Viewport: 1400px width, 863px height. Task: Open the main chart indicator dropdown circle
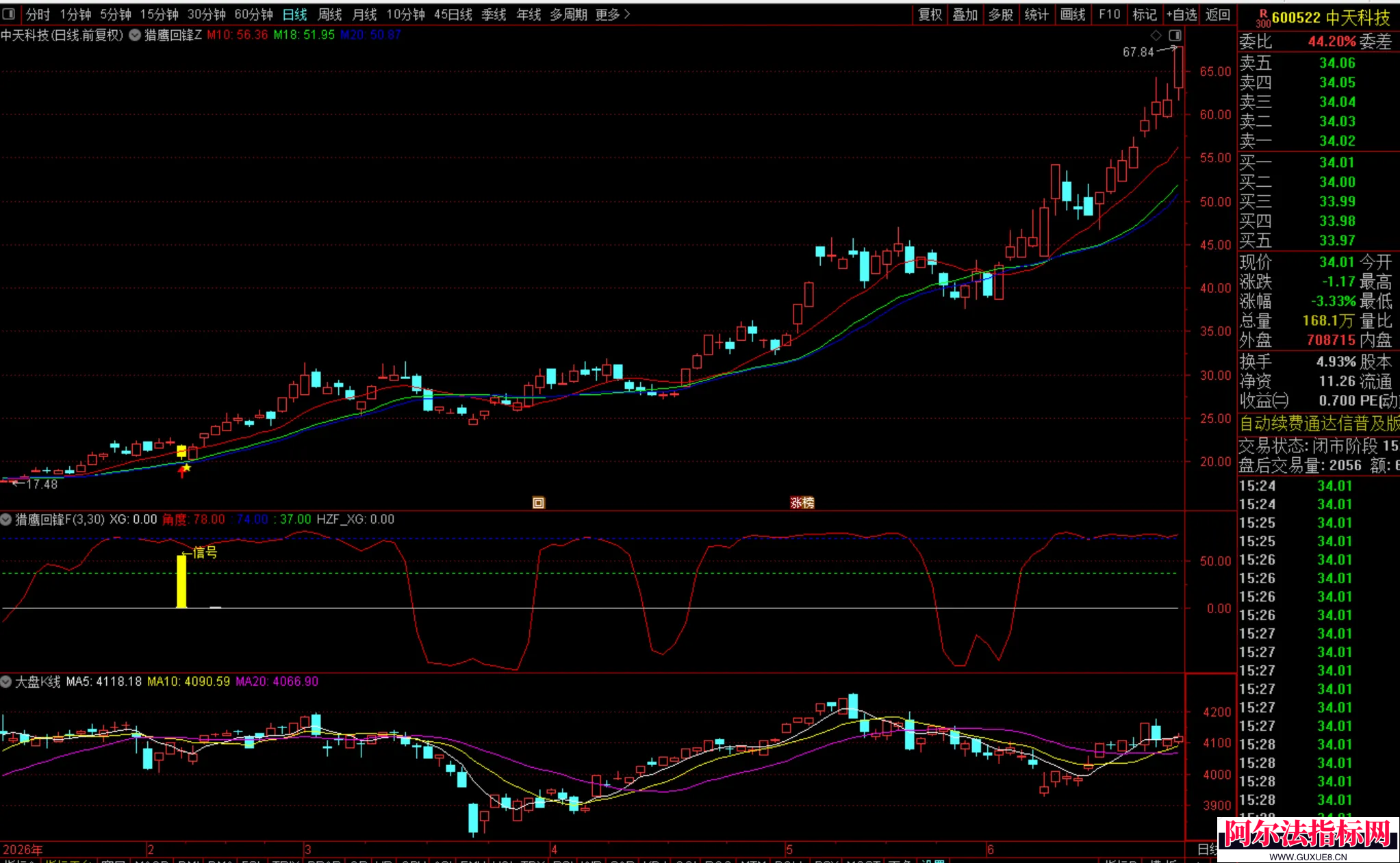[x=135, y=35]
